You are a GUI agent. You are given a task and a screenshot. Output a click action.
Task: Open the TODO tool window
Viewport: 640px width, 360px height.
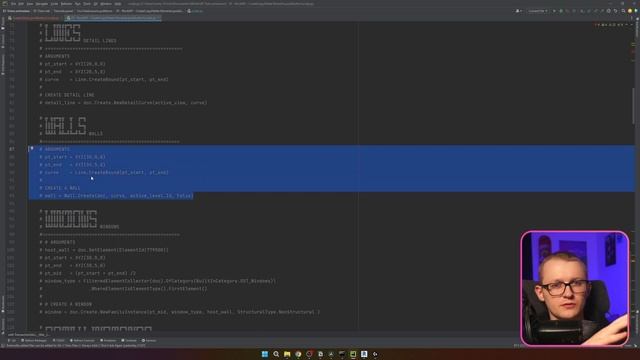click(x=59, y=340)
